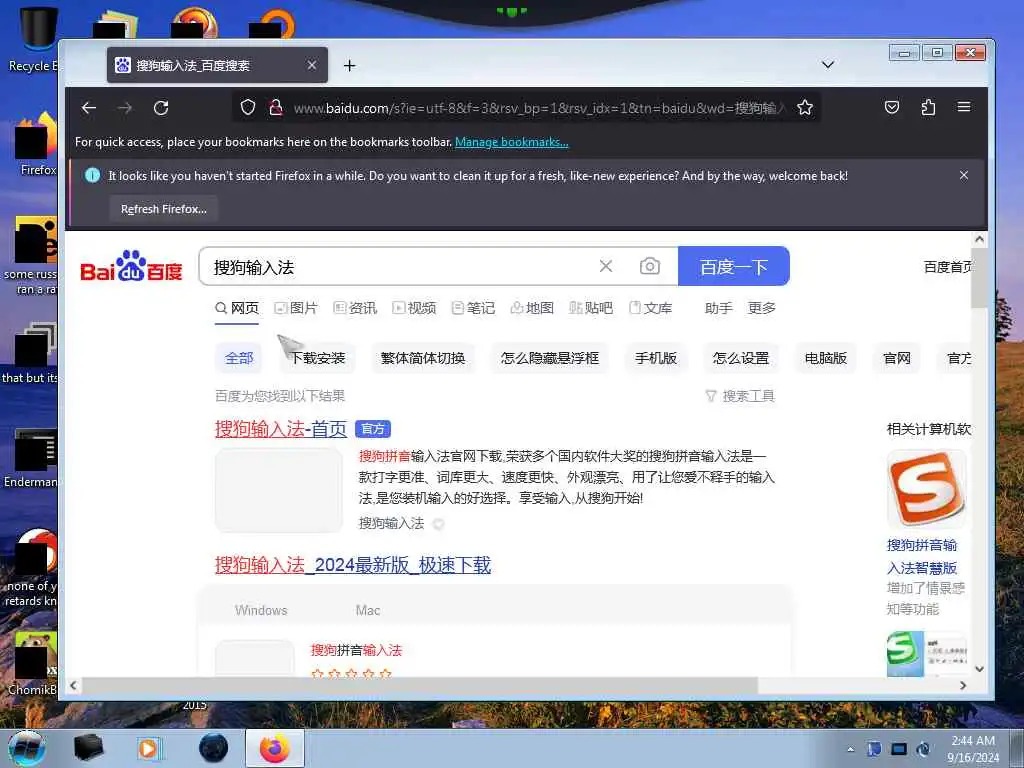Close the 搜狗输入法_百度搜索 tab
The width and height of the screenshot is (1024, 768).
(x=312, y=65)
